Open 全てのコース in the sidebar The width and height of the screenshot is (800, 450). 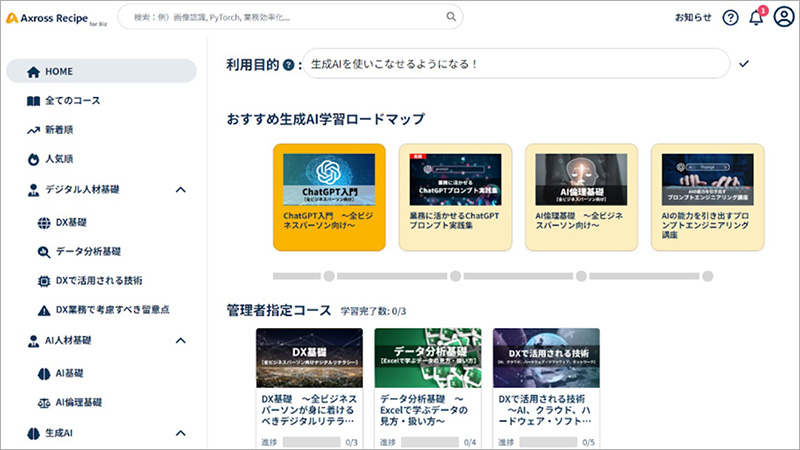(72, 100)
